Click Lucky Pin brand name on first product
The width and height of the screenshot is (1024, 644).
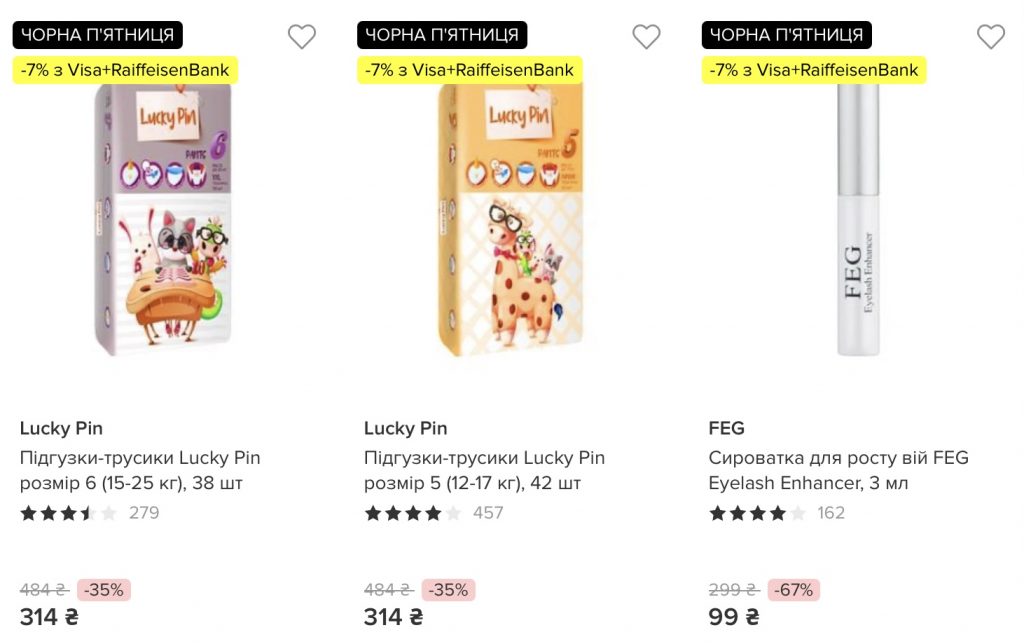pos(61,428)
